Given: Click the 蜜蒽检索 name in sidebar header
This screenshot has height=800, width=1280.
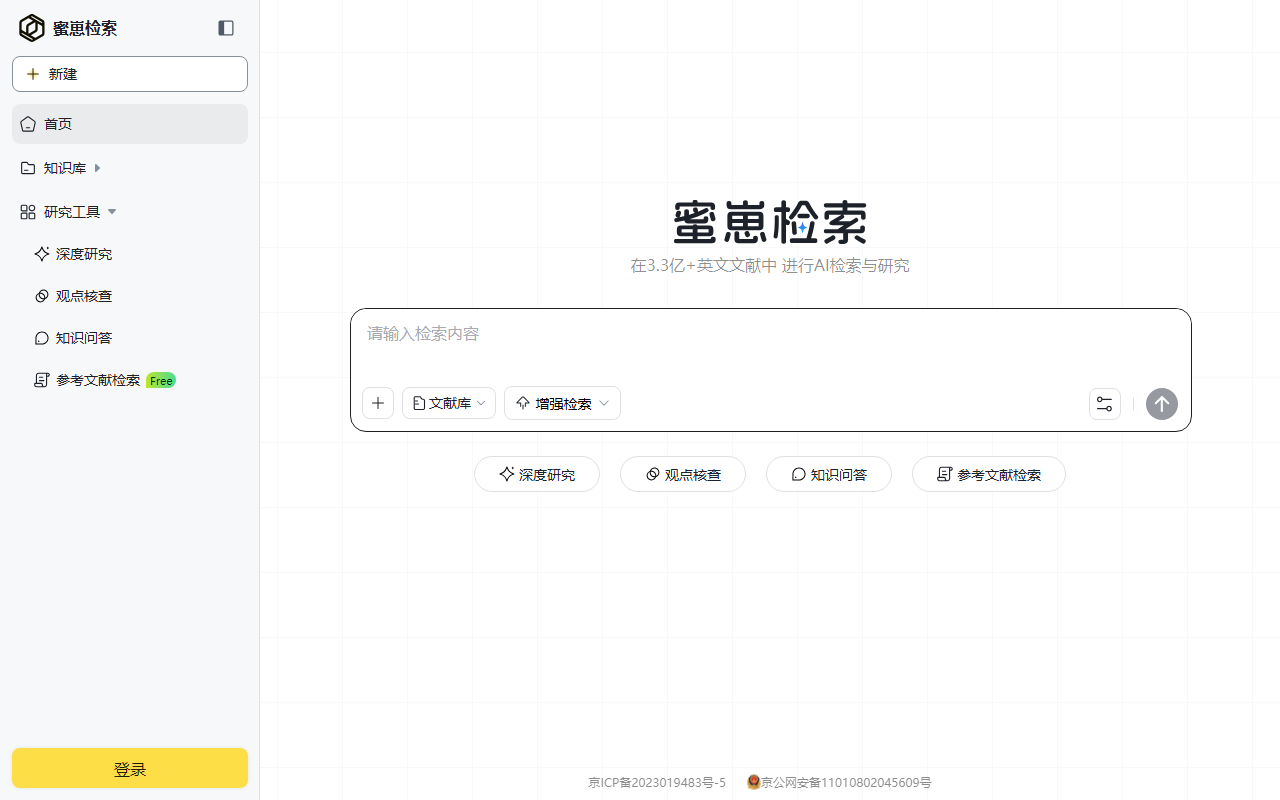Looking at the screenshot, I should [85, 28].
